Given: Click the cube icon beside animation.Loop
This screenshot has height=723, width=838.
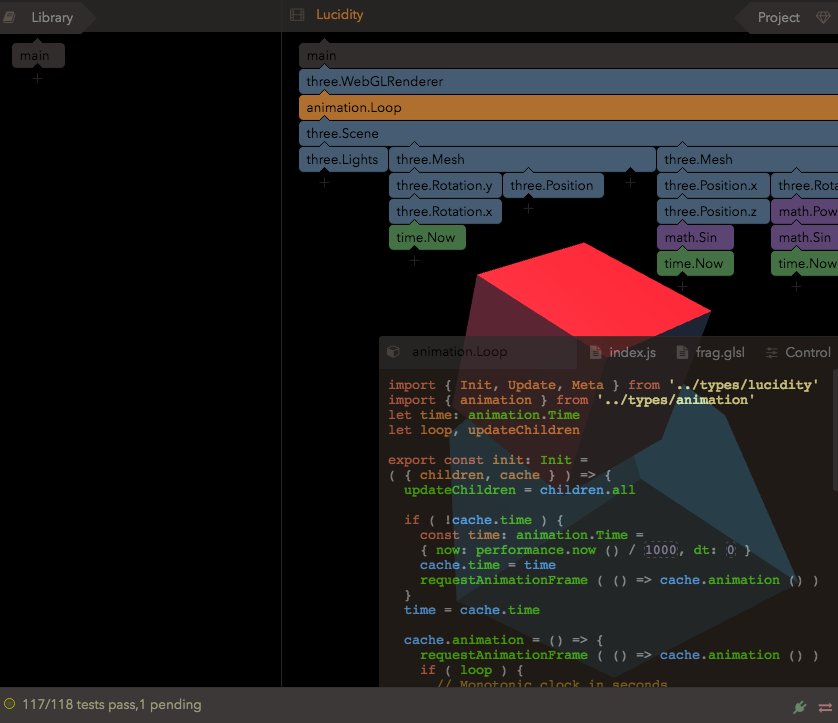Looking at the screenshot, I should [393, 352].
